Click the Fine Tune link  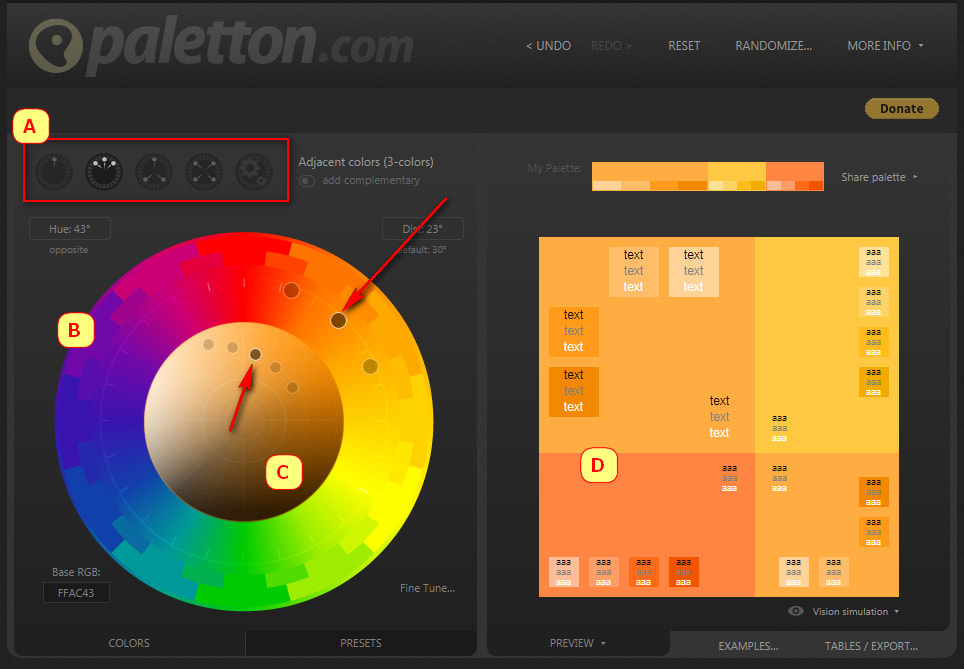[x=427, y=588]
